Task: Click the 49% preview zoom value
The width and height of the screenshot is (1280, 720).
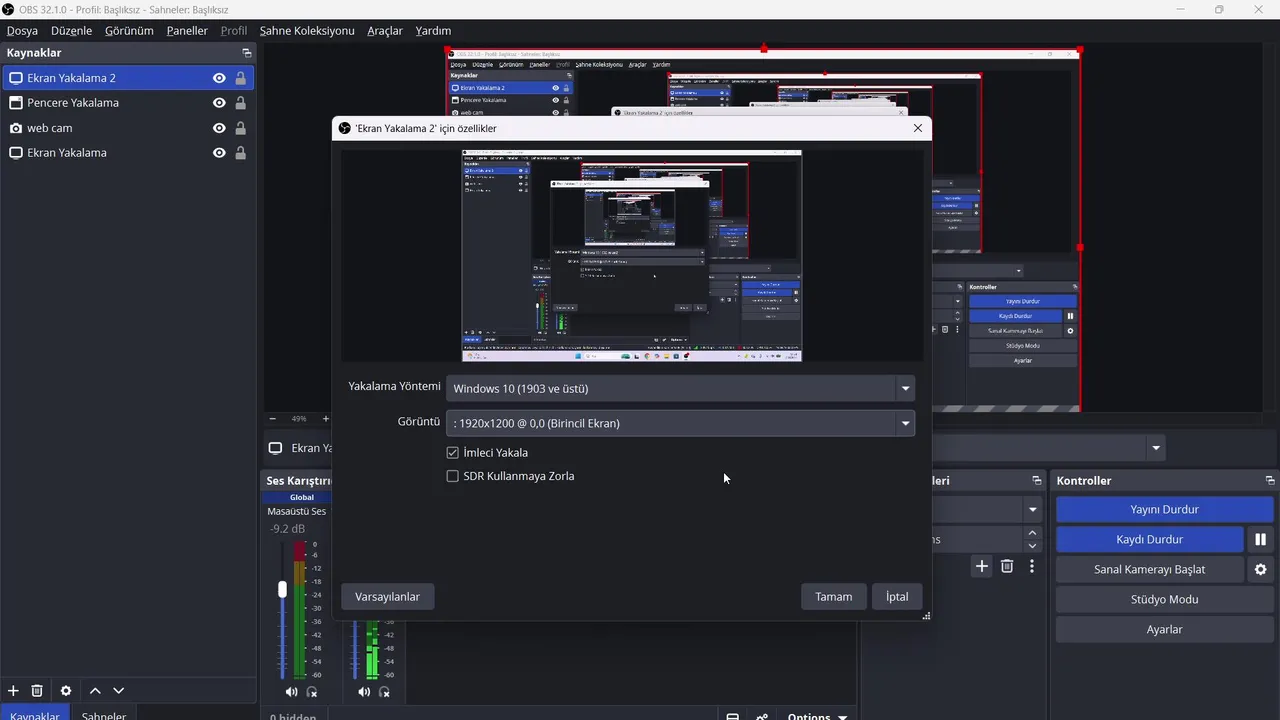Action: pos(299,419)
